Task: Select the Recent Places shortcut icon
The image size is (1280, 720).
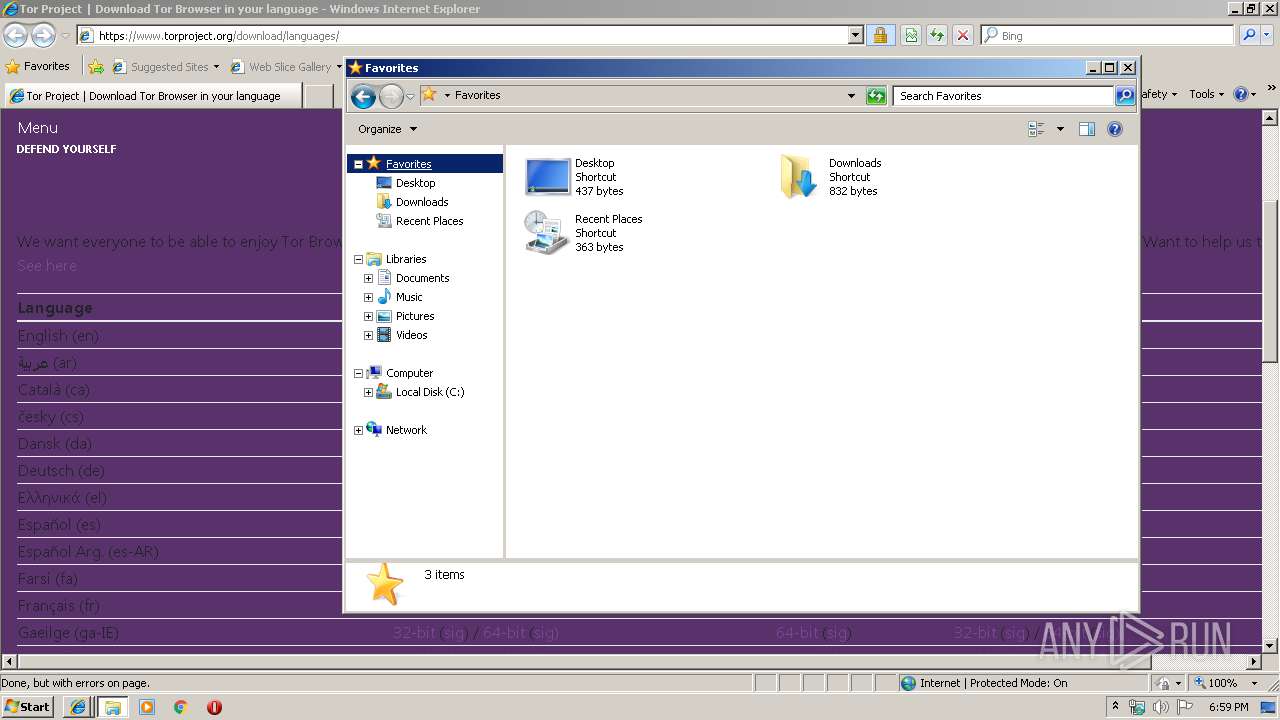Action: click(546, 232)
